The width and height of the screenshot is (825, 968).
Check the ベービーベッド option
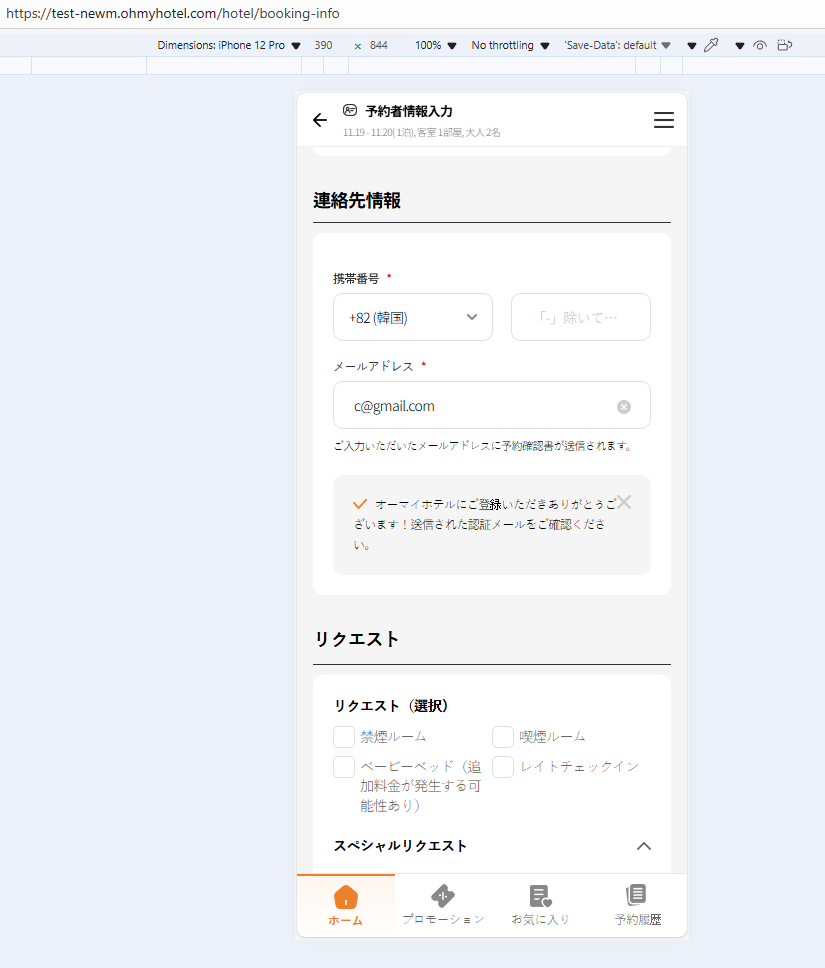coord(344,767)
